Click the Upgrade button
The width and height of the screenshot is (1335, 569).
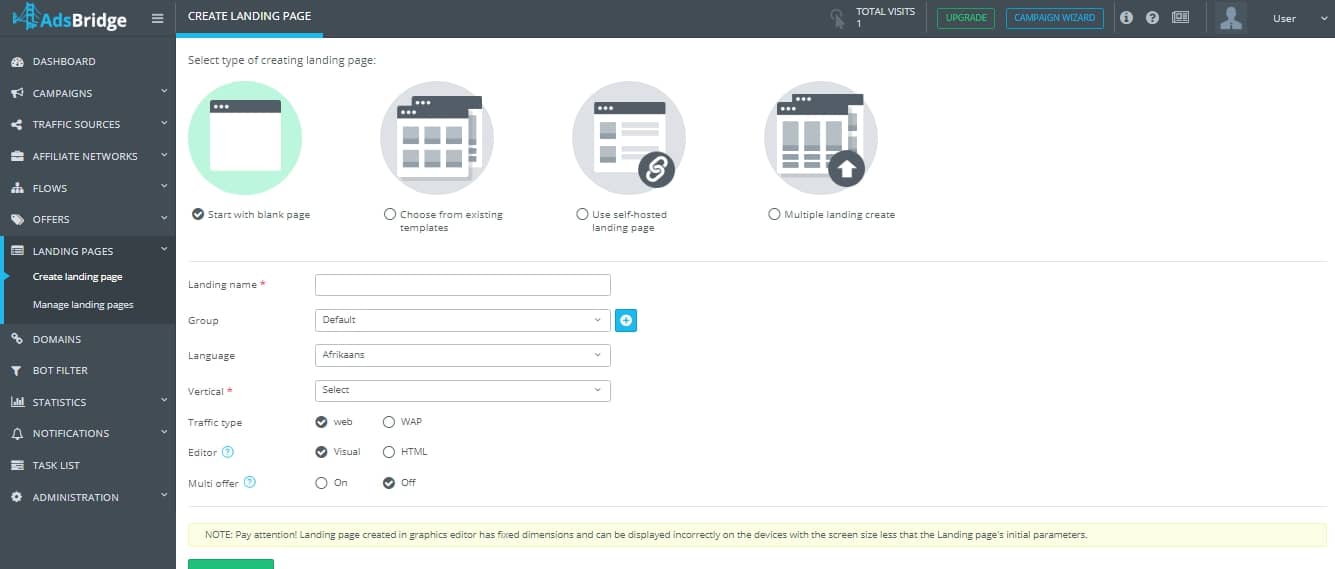pyautogui.click(x=966, y=18)
